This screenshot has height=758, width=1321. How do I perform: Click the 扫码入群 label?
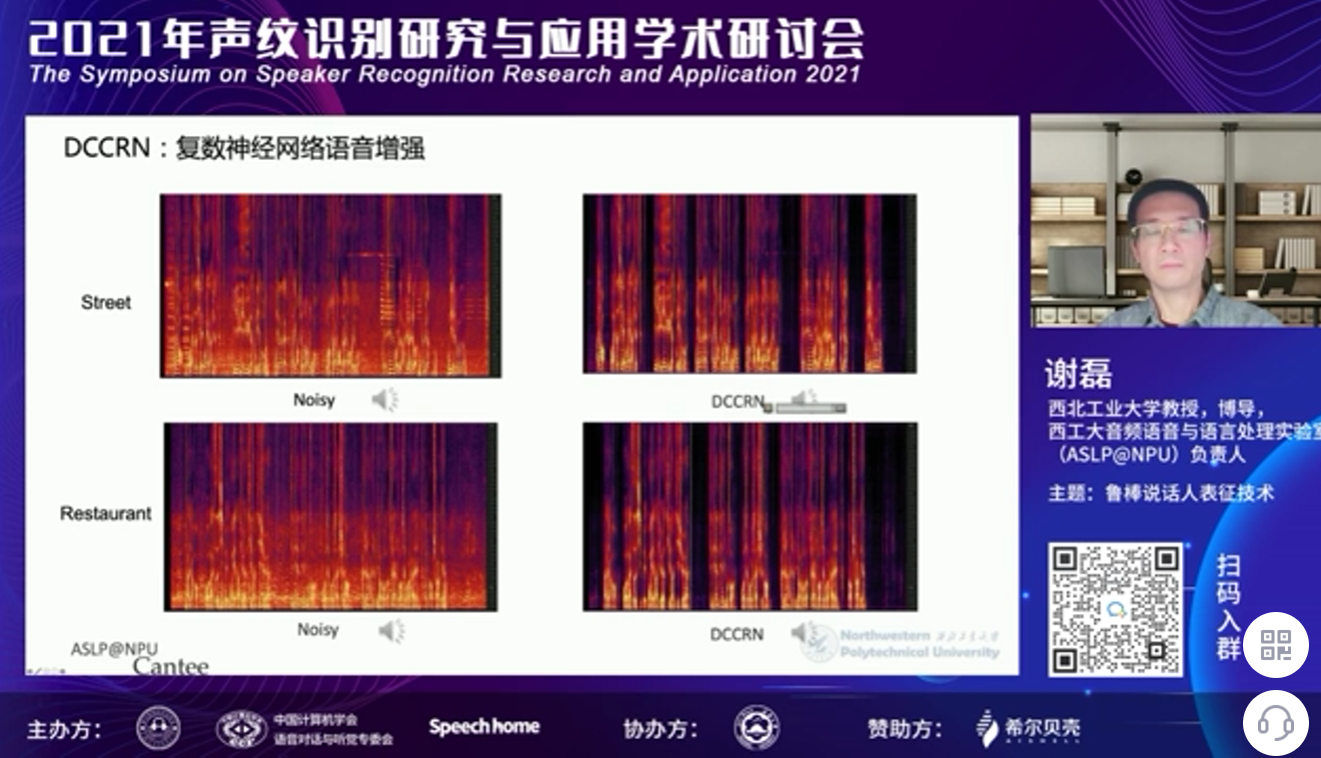[x=1229, y=606]
